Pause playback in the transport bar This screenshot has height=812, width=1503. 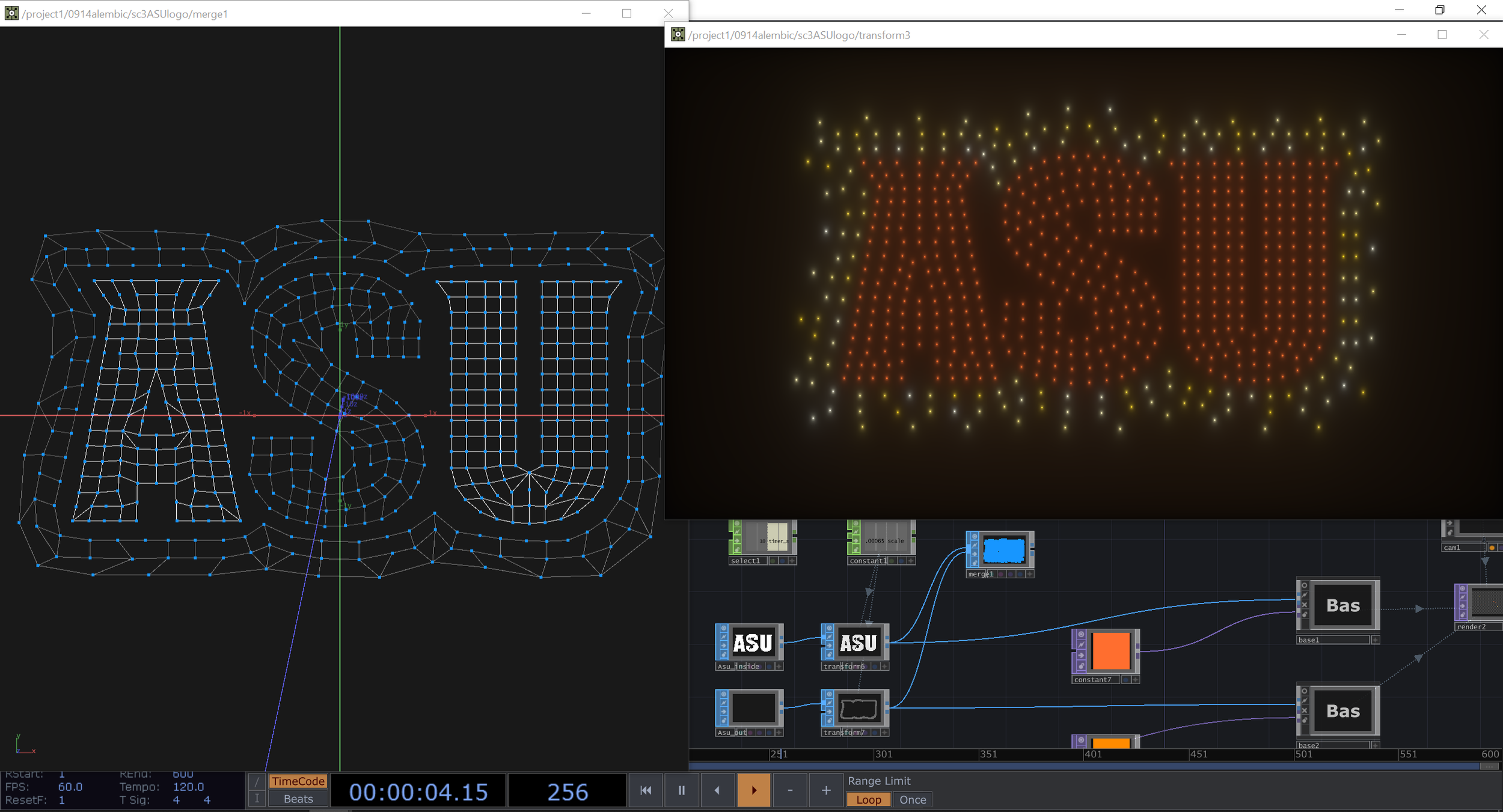[x=681, y=790]
